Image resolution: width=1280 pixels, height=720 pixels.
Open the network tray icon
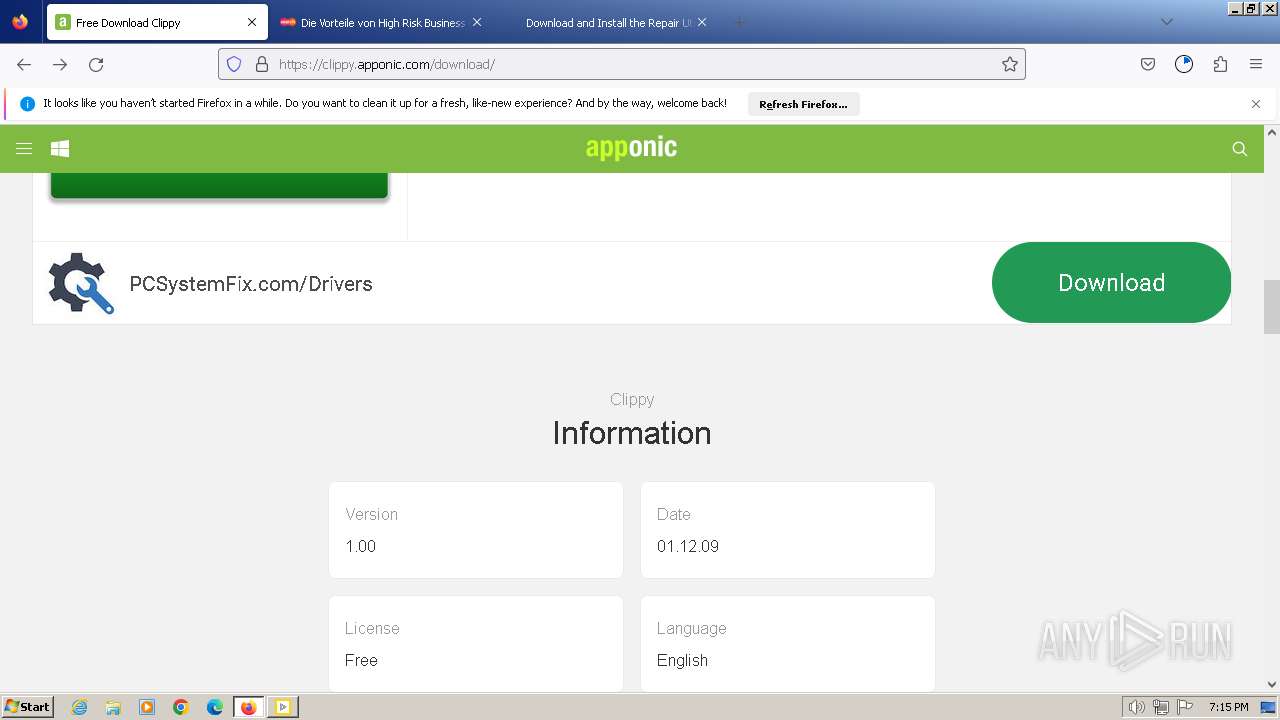[1161, 707]
